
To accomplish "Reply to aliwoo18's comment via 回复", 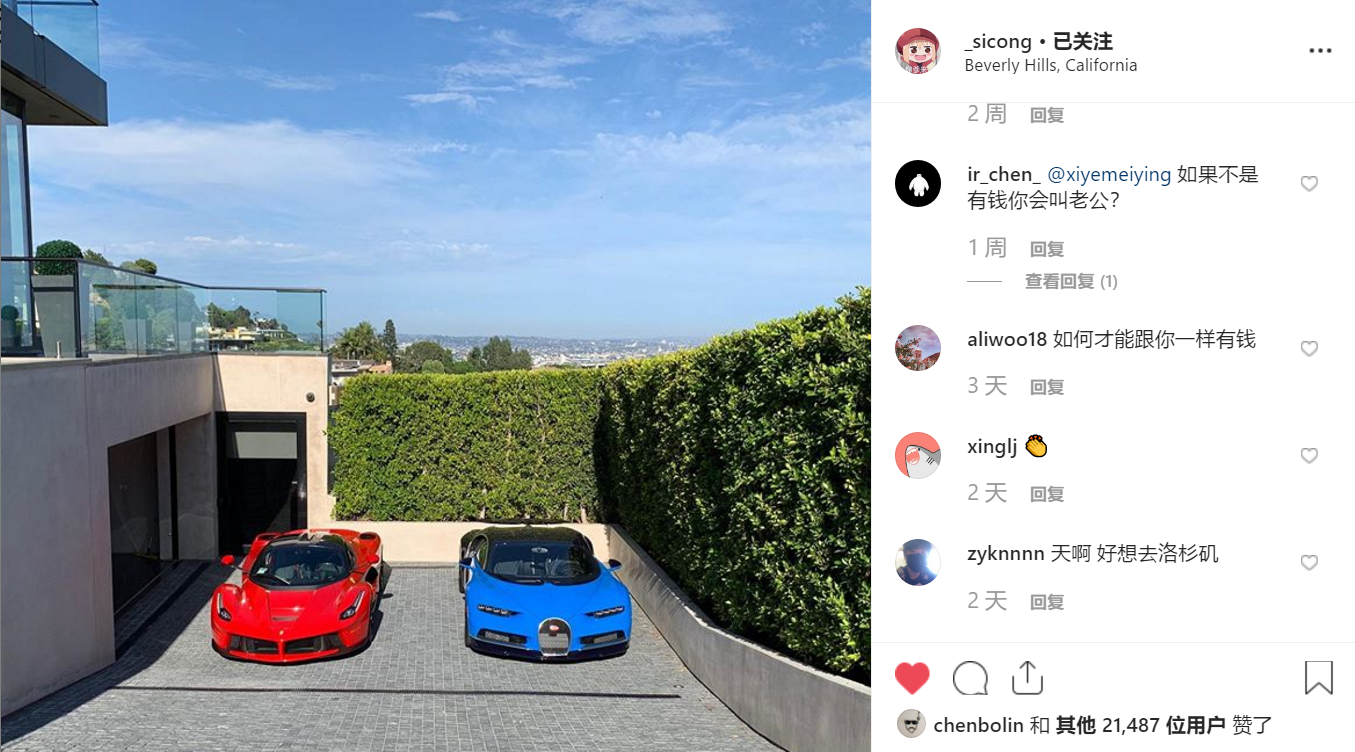I will (1047, 387).
